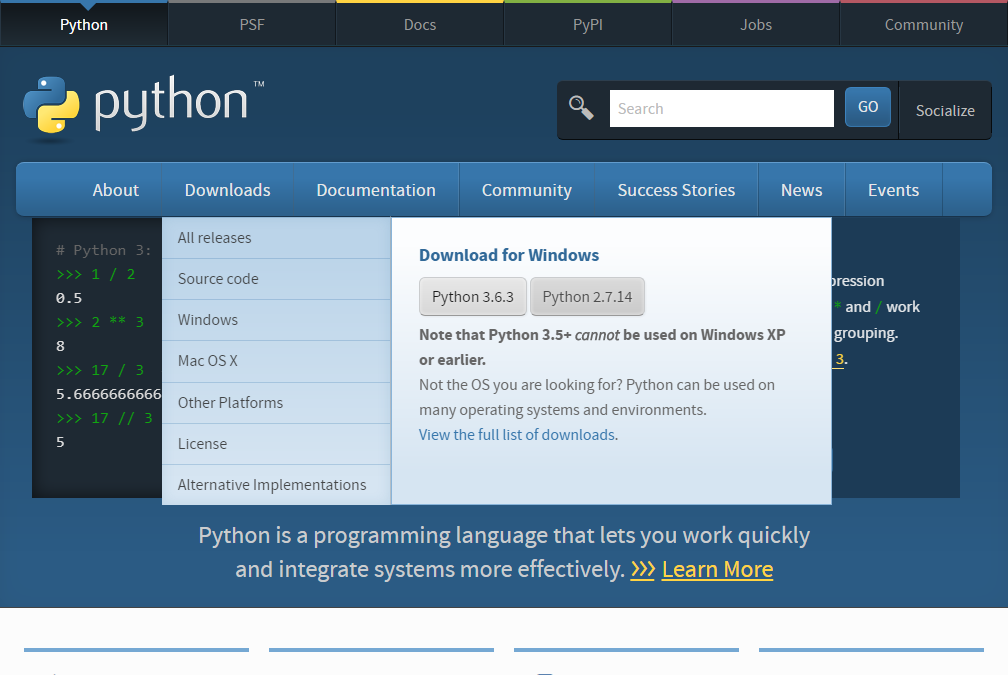Select Source code in Downloads menu

(x=276, y=279)
